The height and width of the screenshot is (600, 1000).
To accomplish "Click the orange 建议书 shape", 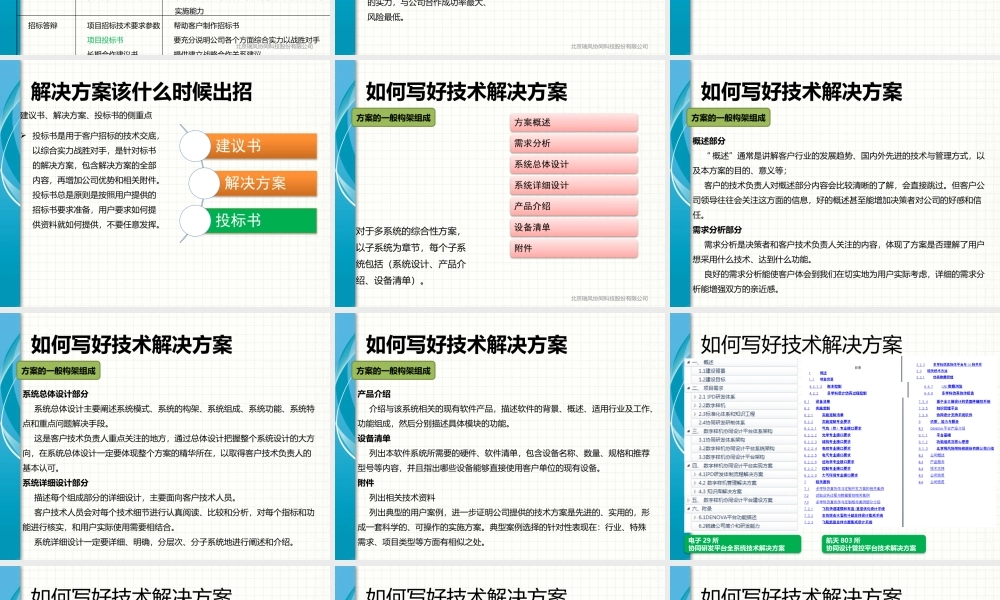I will (x=260, y=146).
